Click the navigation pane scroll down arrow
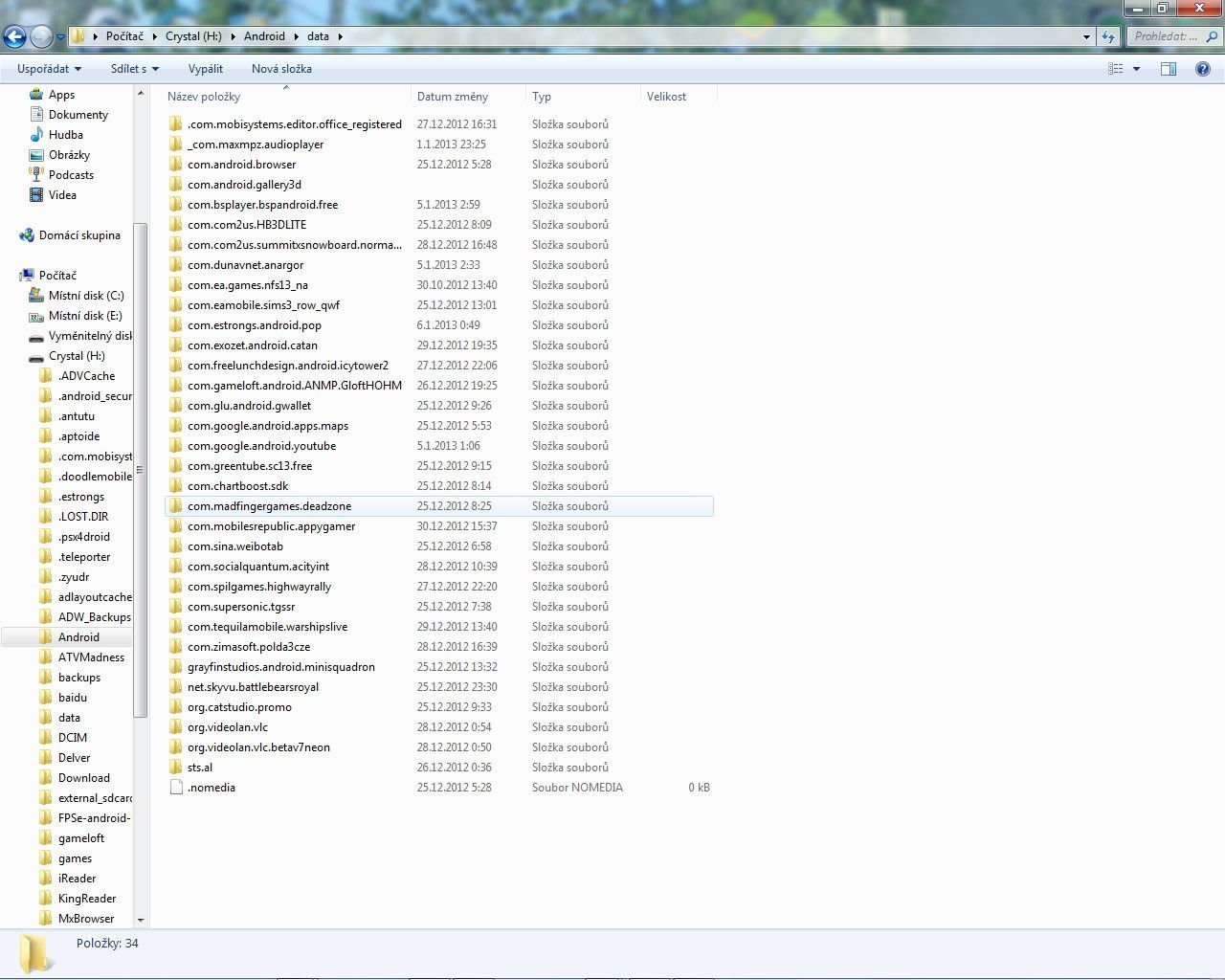 pos(141,920)
